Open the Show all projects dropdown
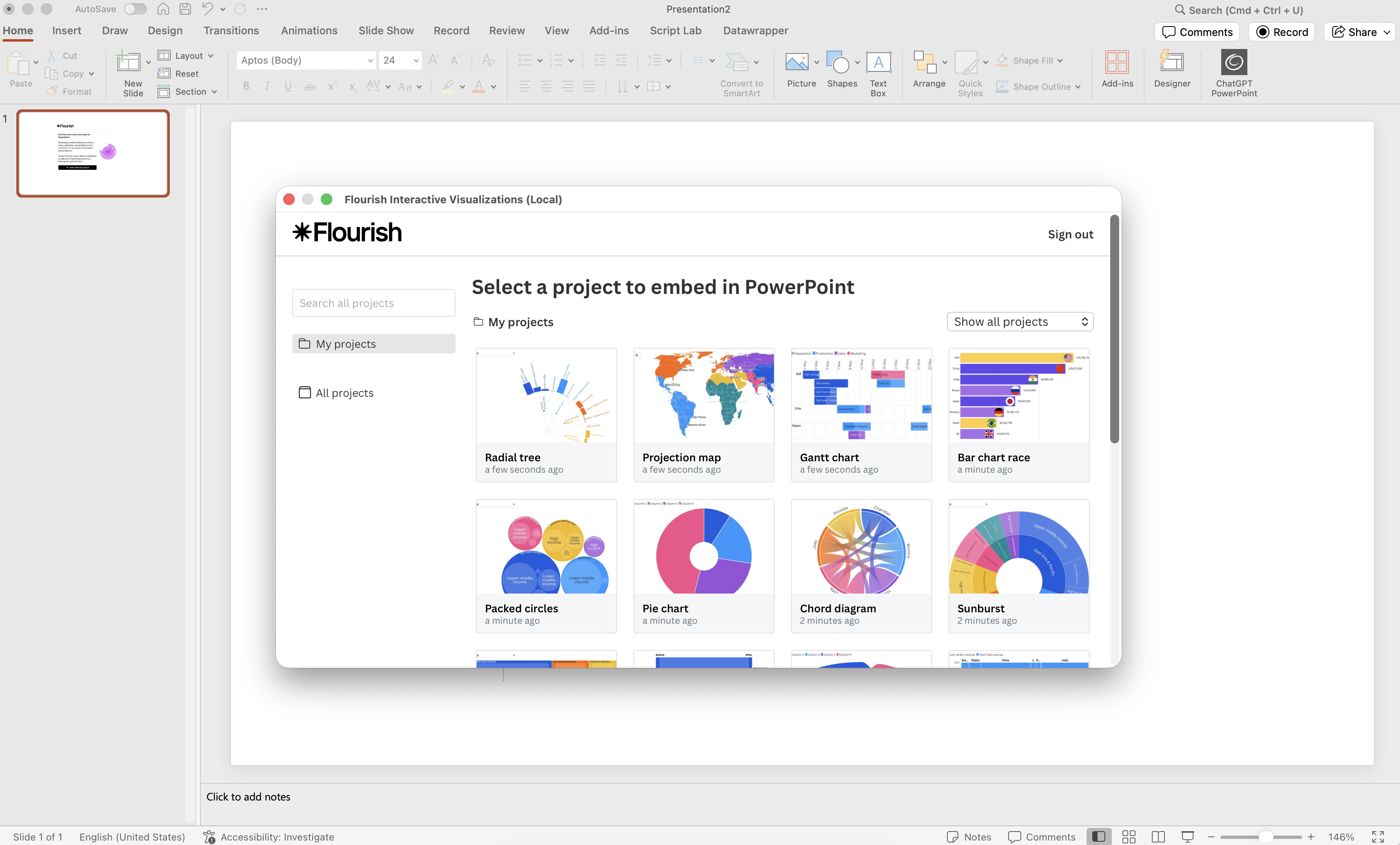Image resolution: width=1400 pixels, height=845 pixels. pyautogui.click(x=1020, y=322)
